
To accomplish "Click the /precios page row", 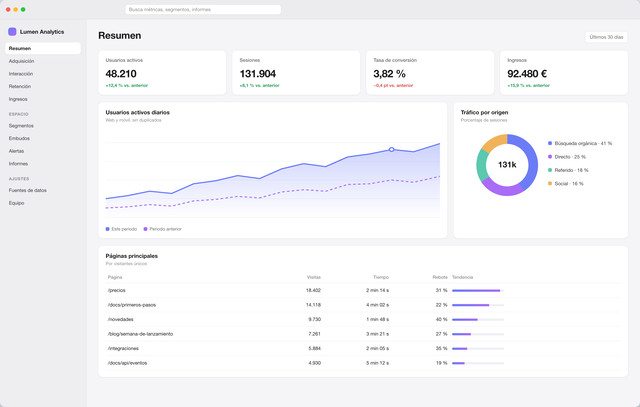I will pos(363,290).
